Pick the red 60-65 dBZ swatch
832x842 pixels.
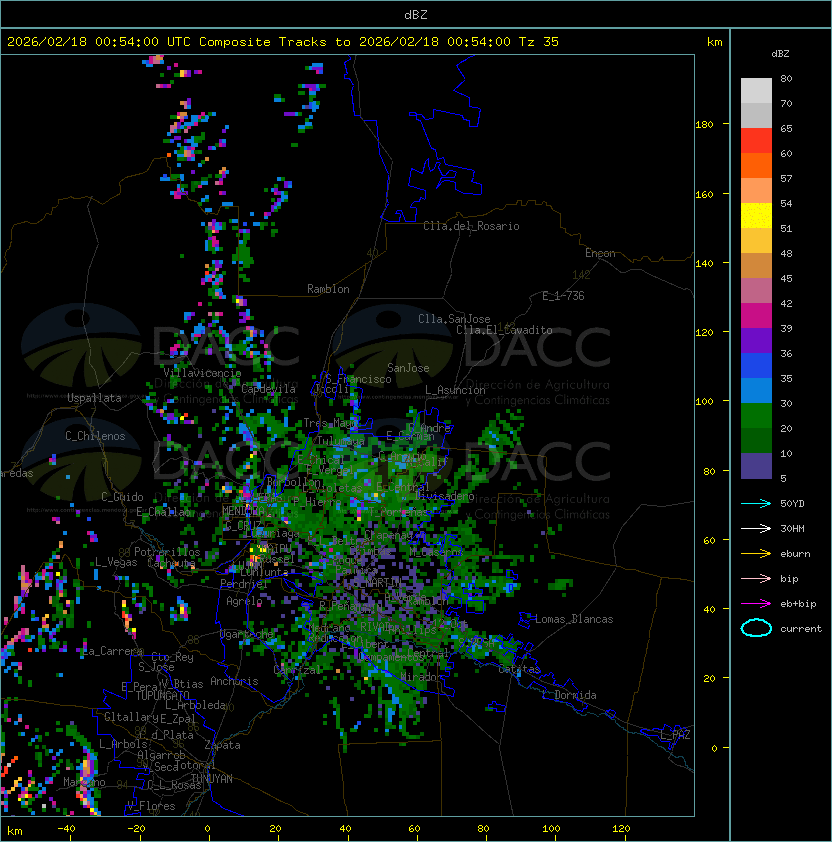(756, 141)
